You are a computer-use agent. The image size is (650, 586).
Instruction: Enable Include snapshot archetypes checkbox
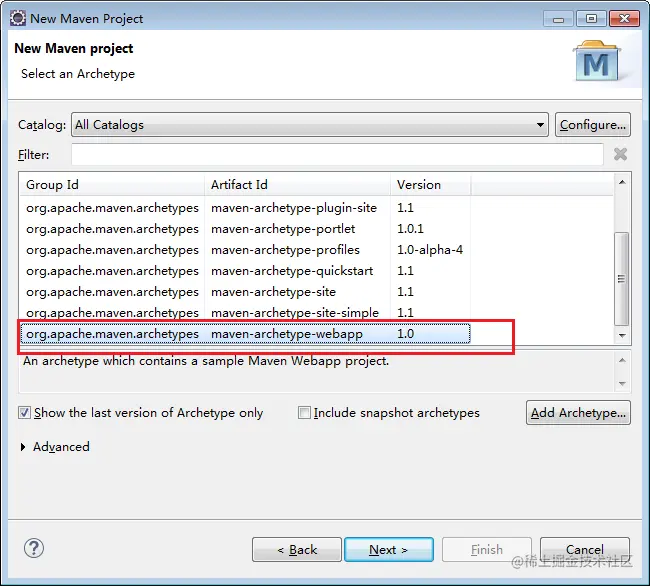coord(304,412)
